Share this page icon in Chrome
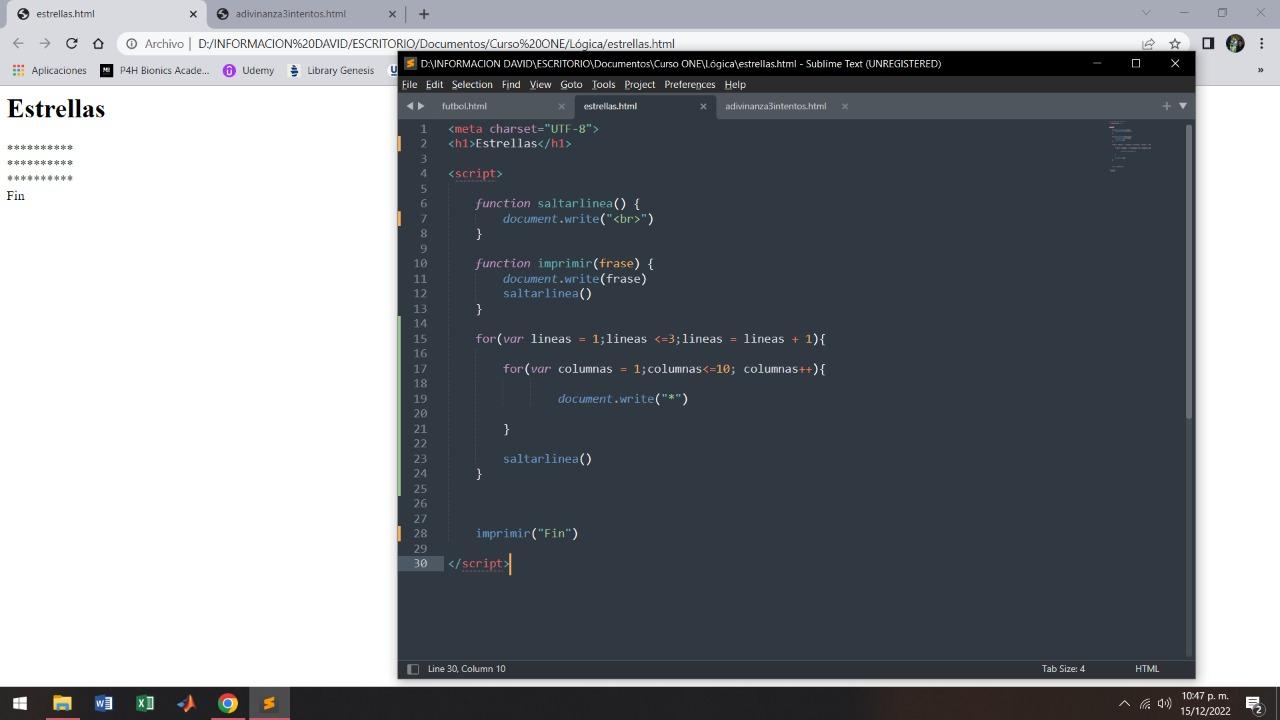This screenshot has height=720, width=1280. click(x=1148, y=44)
